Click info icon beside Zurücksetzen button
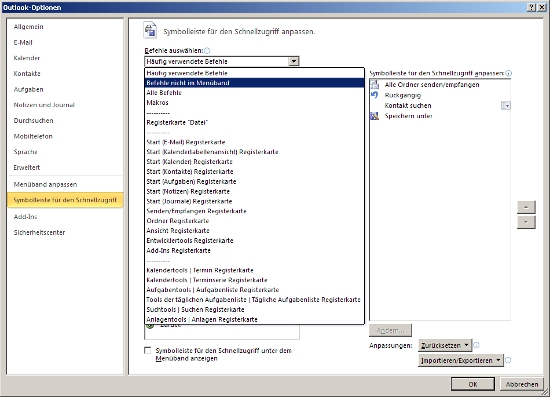 point(476,345)
